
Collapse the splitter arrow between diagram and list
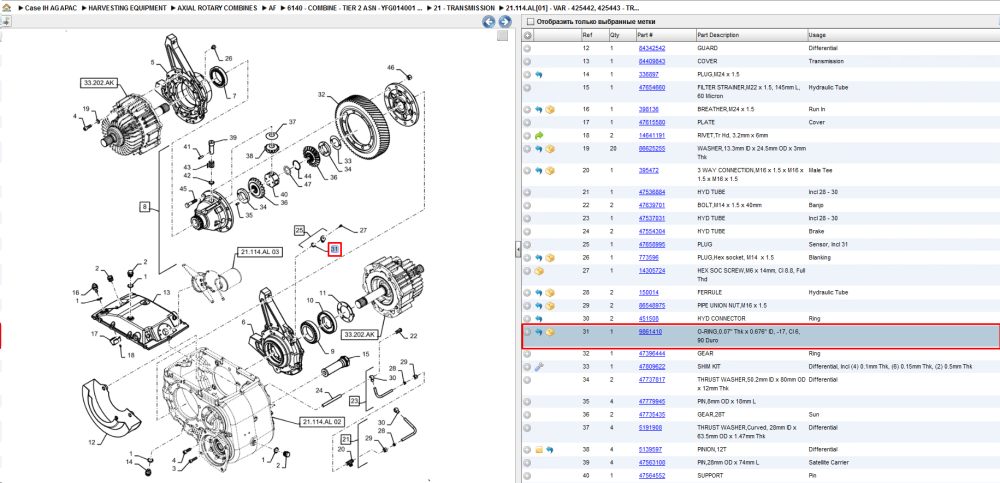pos(517,251)
